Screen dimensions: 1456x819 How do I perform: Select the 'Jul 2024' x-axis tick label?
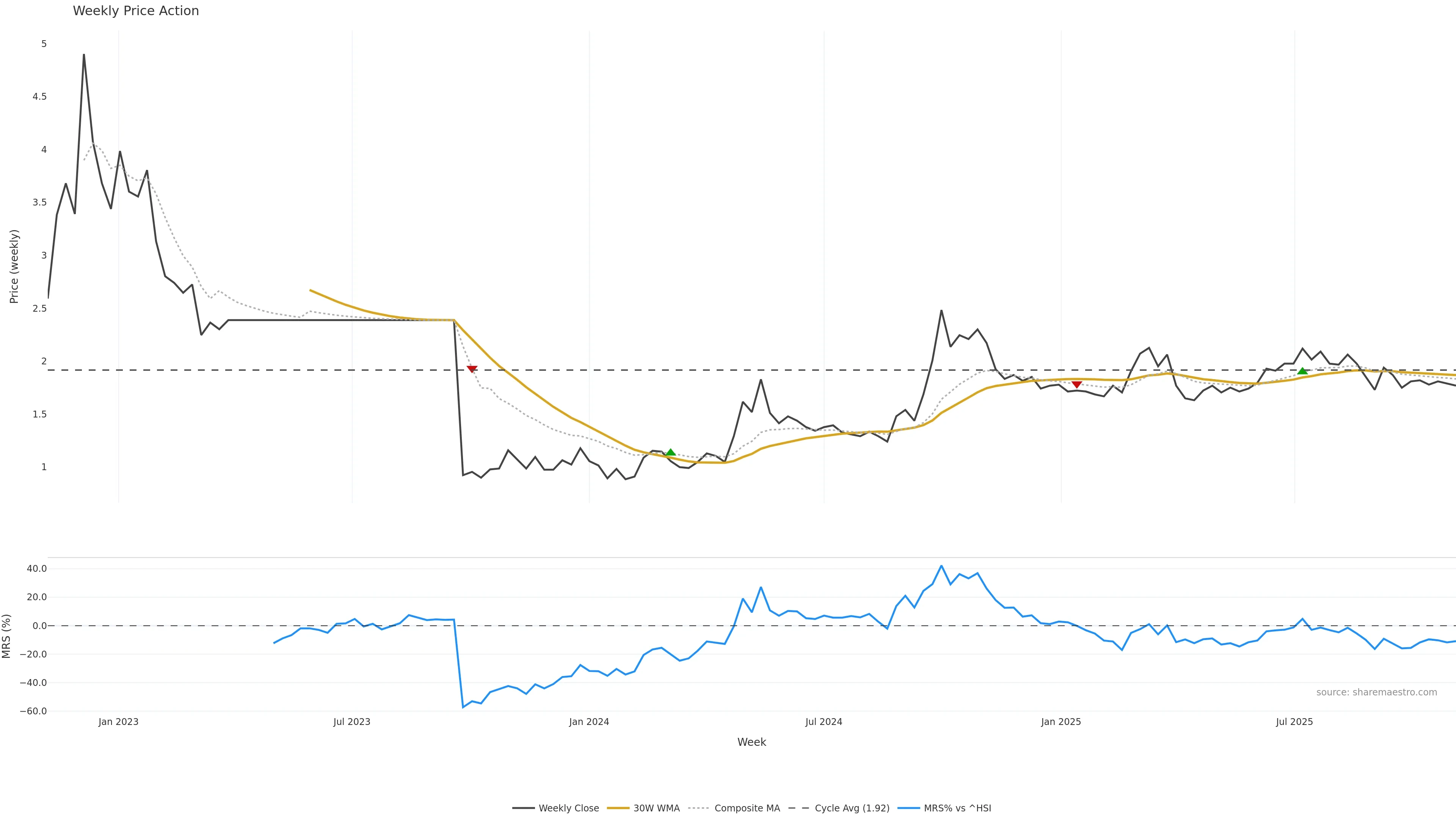(824, 722)
